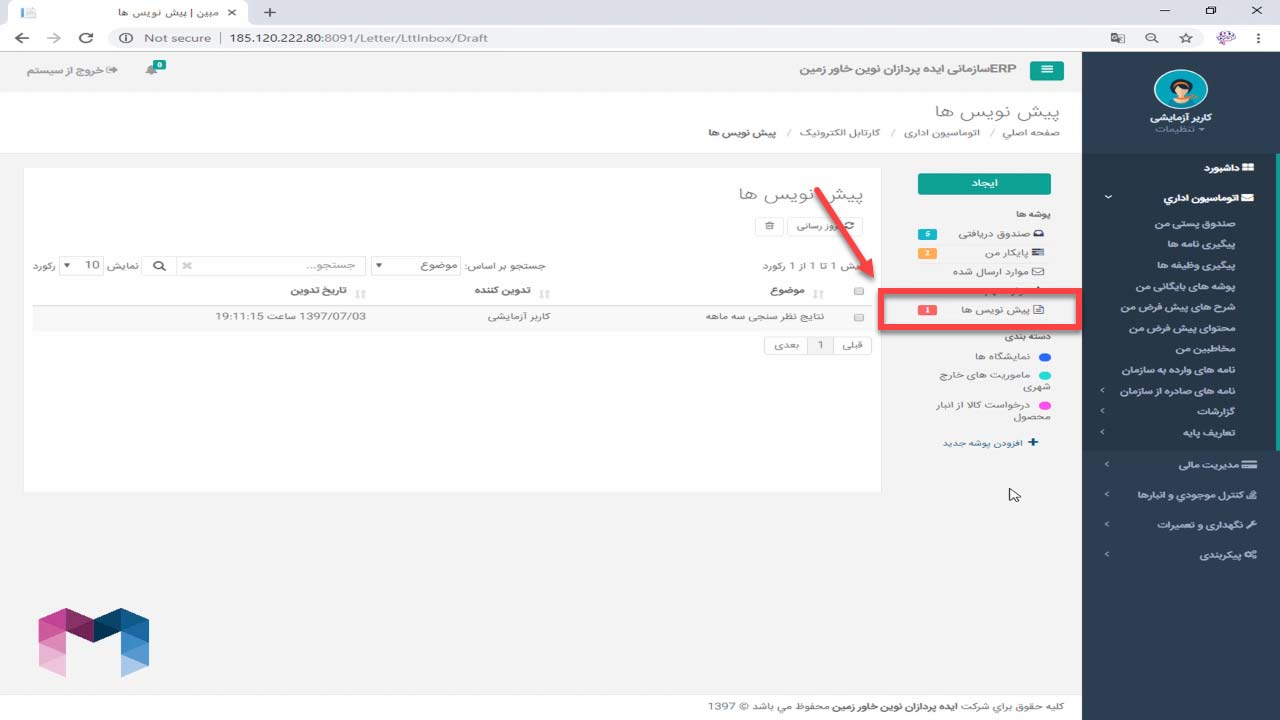Click the sort arrows beside موضوع column
The height and width of the screenshot is (720, 1280).
pyautogui.click(x=819, y=293)
